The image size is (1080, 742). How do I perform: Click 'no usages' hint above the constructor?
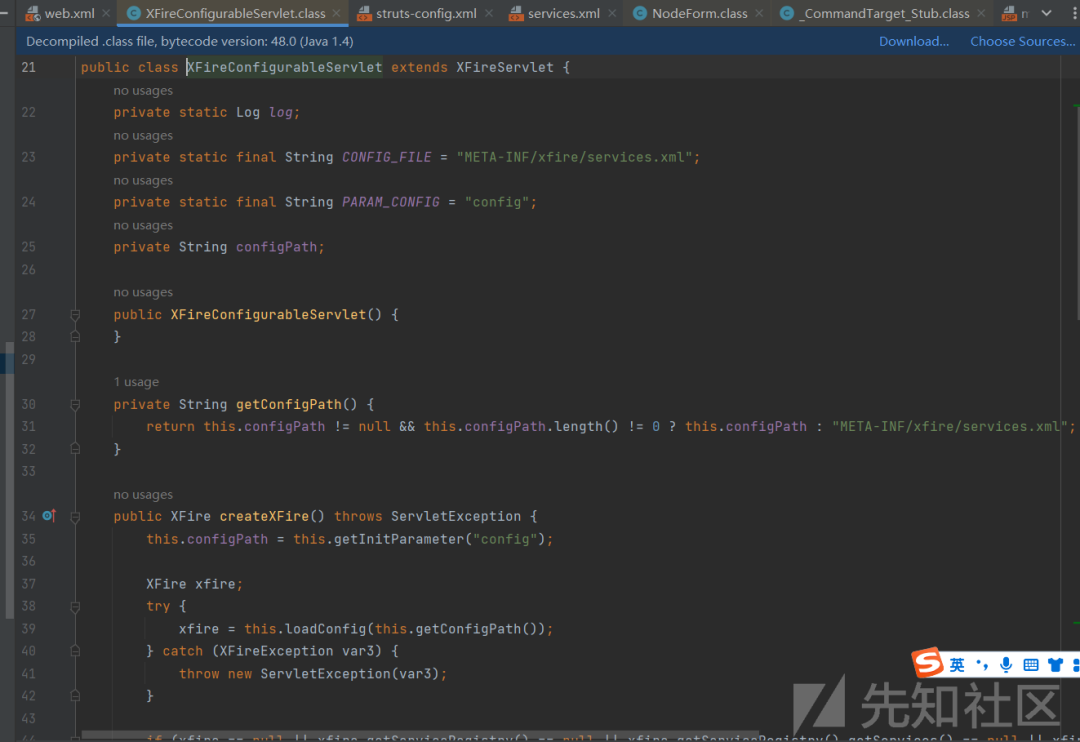point(143,292)
